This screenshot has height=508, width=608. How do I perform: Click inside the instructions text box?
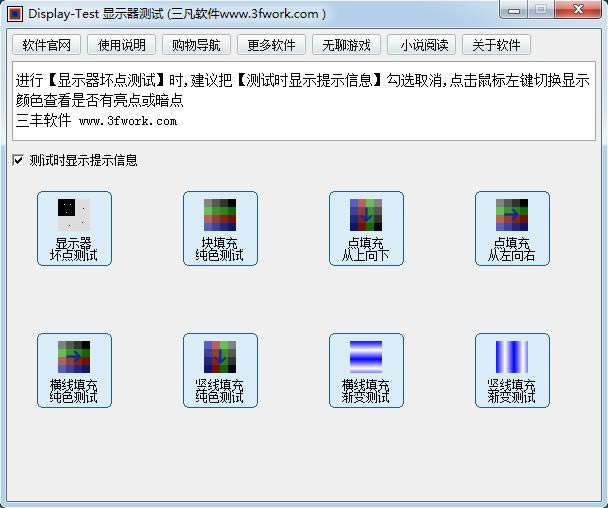[304, 101]
